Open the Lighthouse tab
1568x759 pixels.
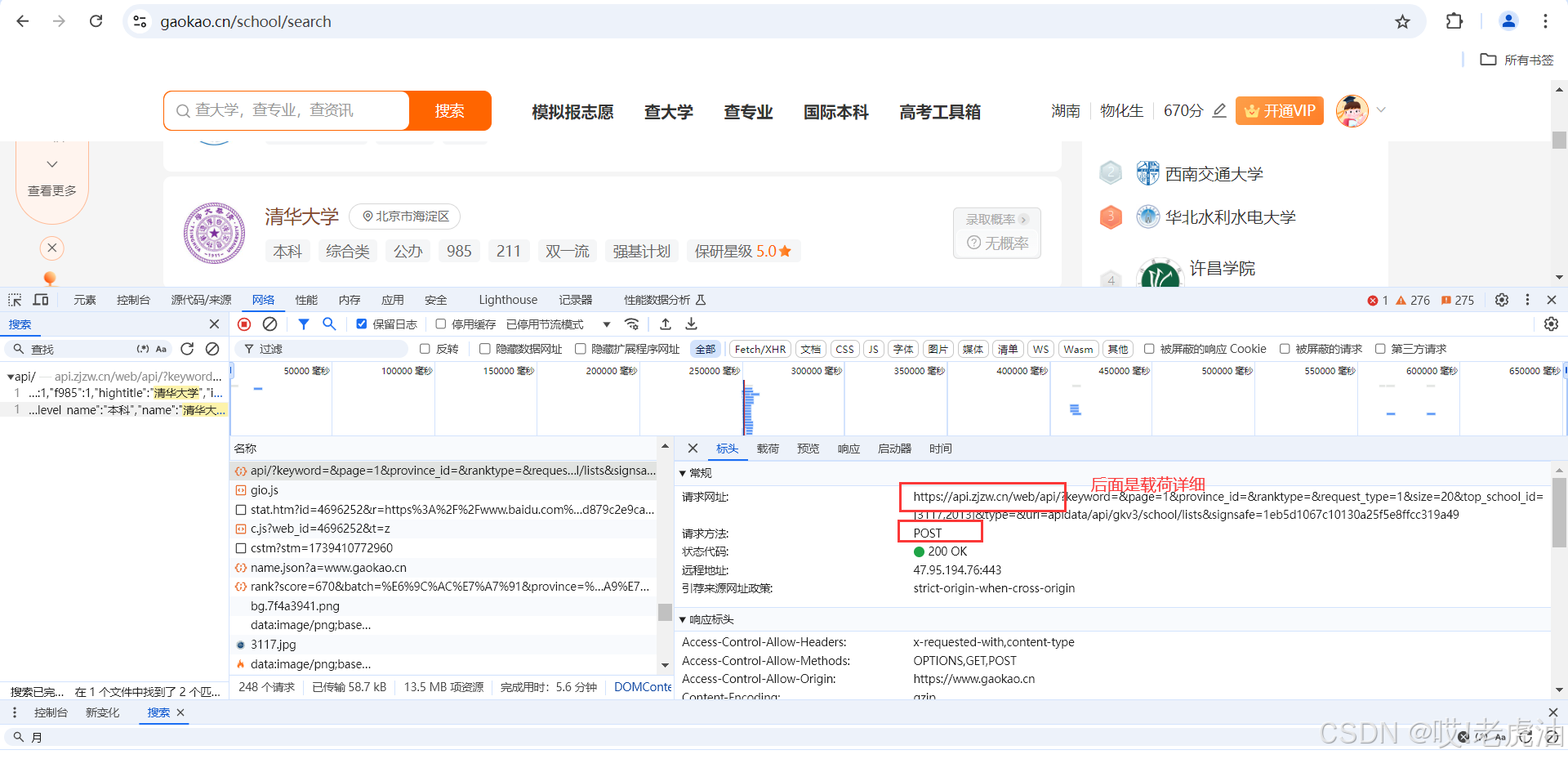click(508, 300)
